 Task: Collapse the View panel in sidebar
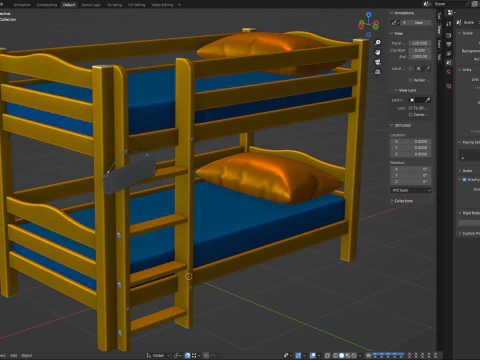pos(392,33)
